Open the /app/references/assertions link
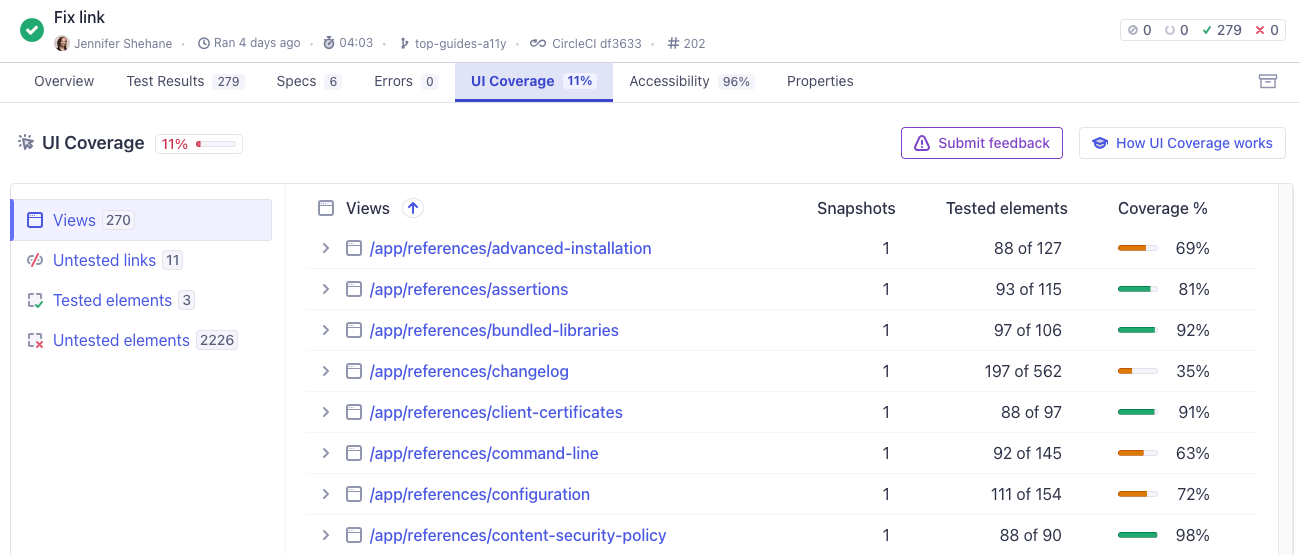This screenshot has width=1300, height=555. click(468, 289)
